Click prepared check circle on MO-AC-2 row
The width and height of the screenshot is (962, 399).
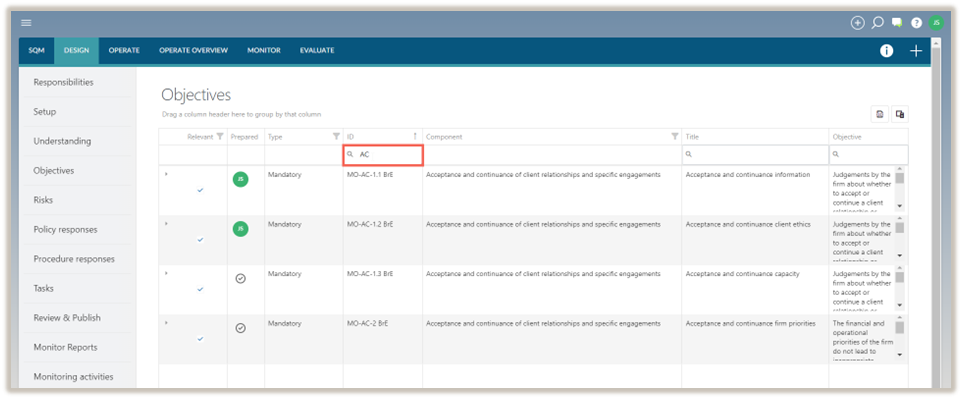pos(240,328)
